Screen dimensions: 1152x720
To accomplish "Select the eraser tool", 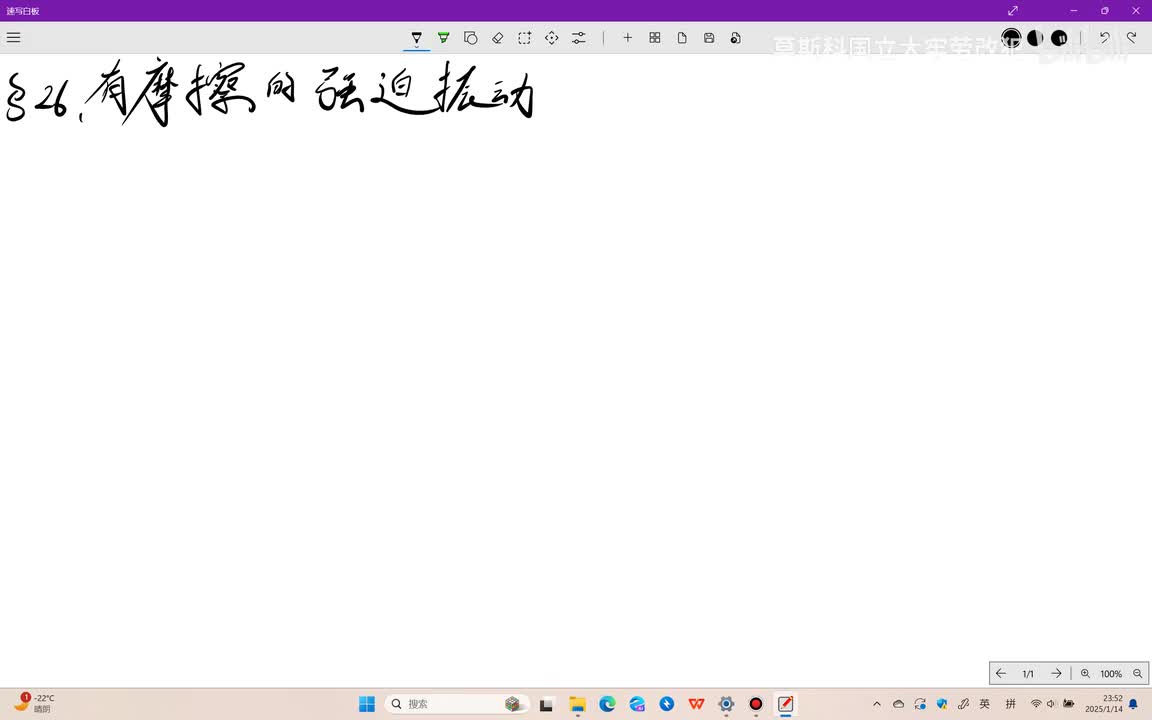I will 497,37.
